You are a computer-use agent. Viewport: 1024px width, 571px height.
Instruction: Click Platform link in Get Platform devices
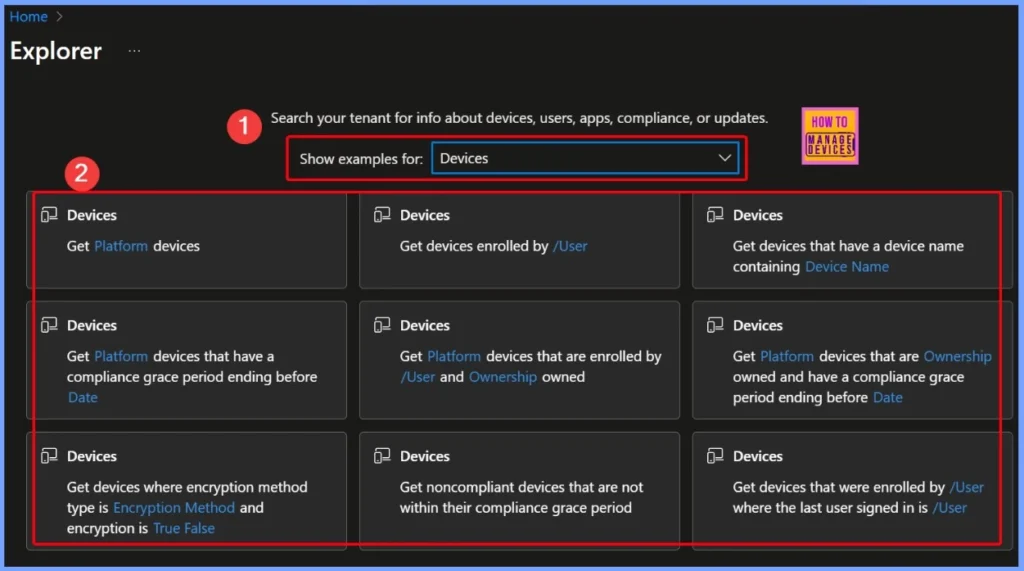click(x=121, y=246)
